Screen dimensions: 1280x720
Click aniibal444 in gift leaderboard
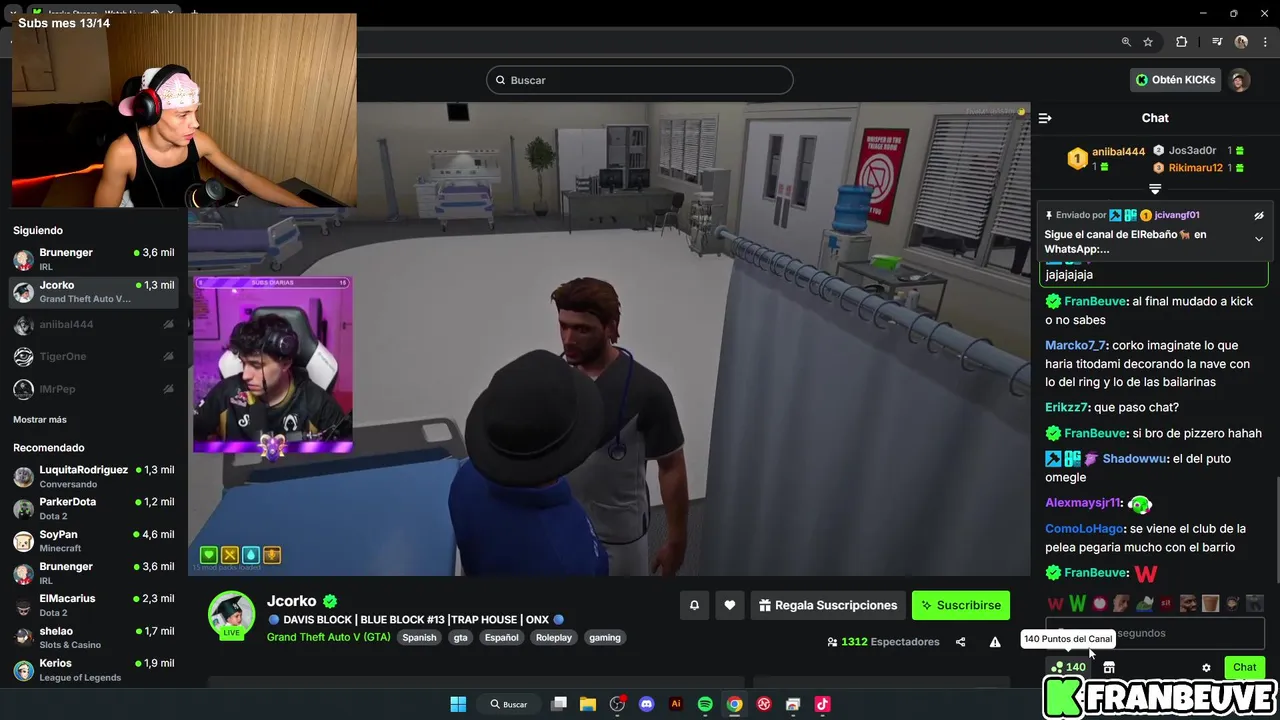[1118, 152]
